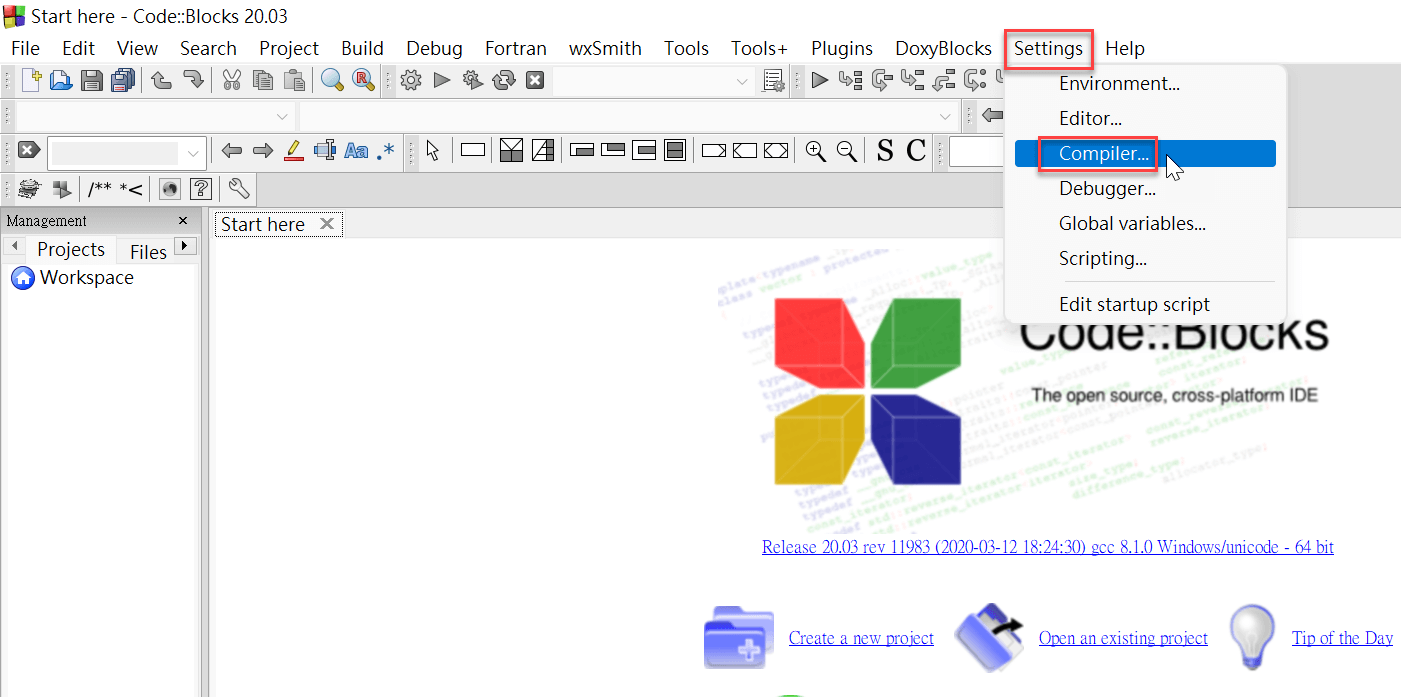Screen dimensions: 1401x697
Task: Open Replace with magnifier R icon
Action: coord(363,81)
